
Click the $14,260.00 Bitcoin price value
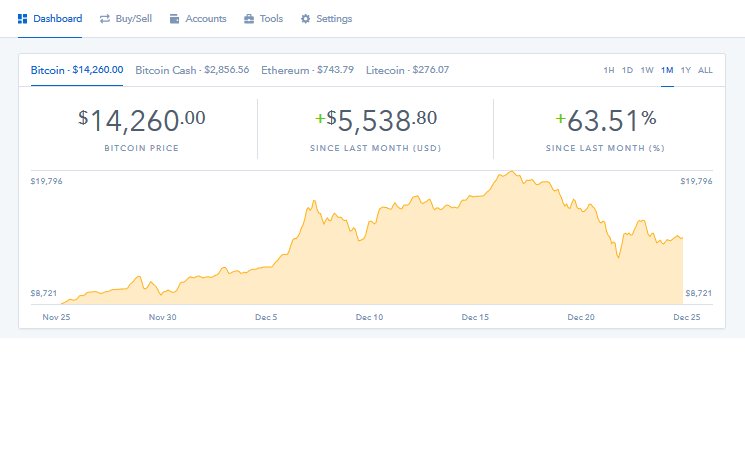[142, 120]
